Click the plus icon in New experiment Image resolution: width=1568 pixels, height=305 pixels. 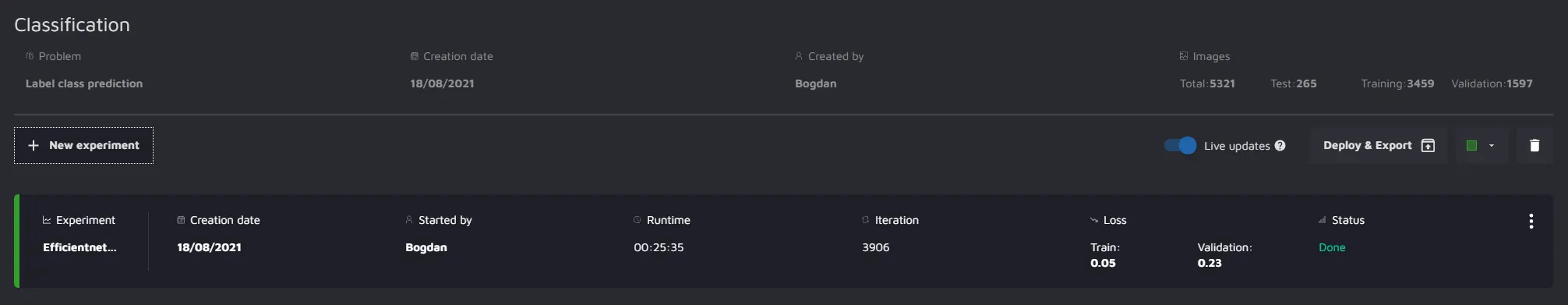33,145
